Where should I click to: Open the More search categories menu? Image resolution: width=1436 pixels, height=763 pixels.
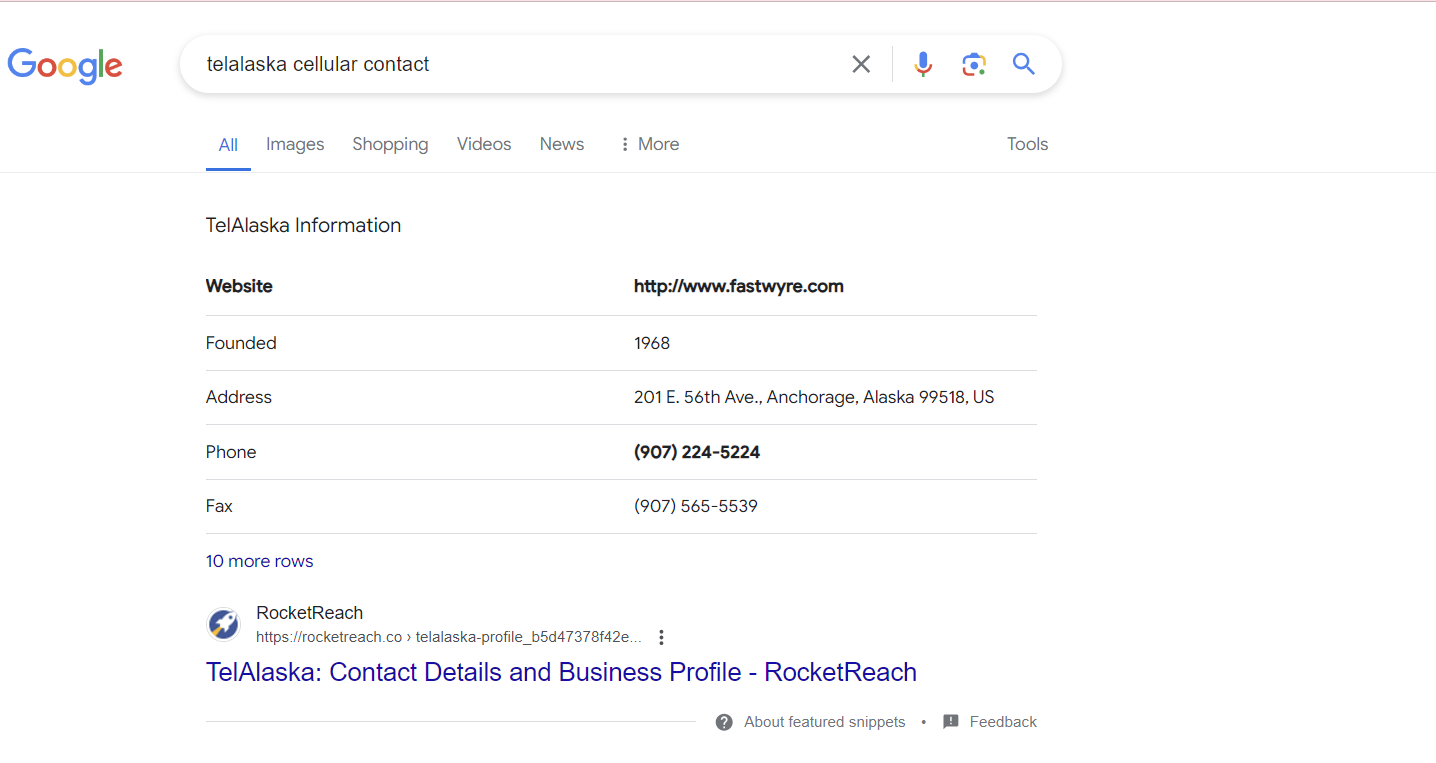pyautogui.click(x=648, y=144)
